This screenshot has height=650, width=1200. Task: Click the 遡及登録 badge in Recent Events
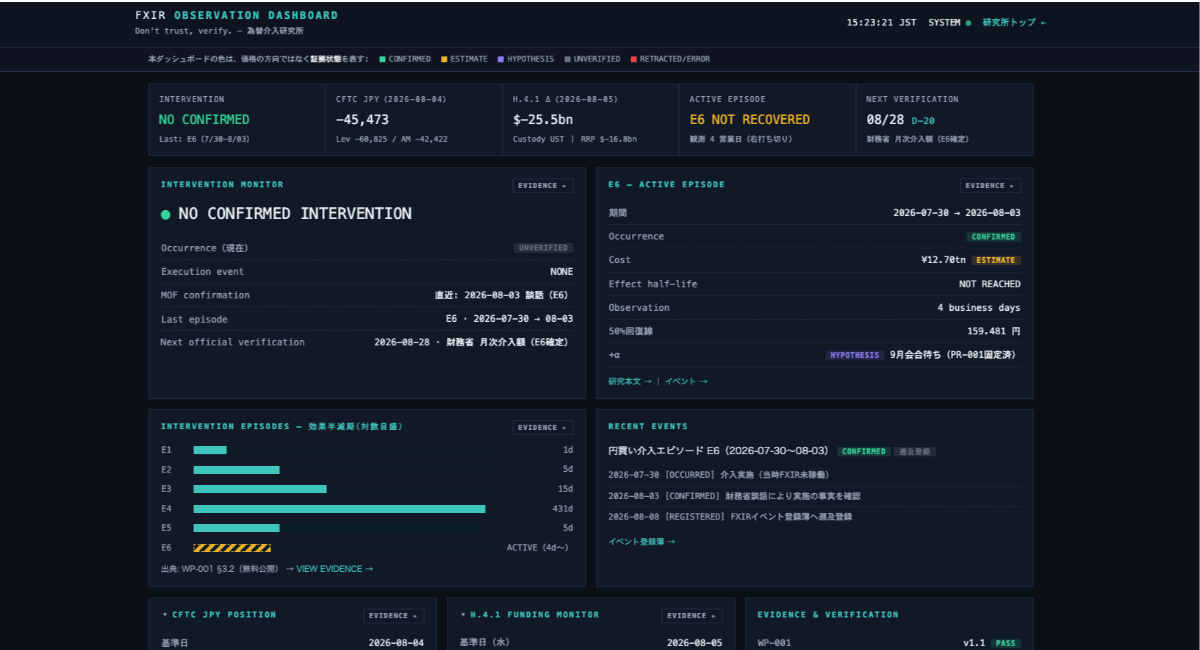[914, 451]
